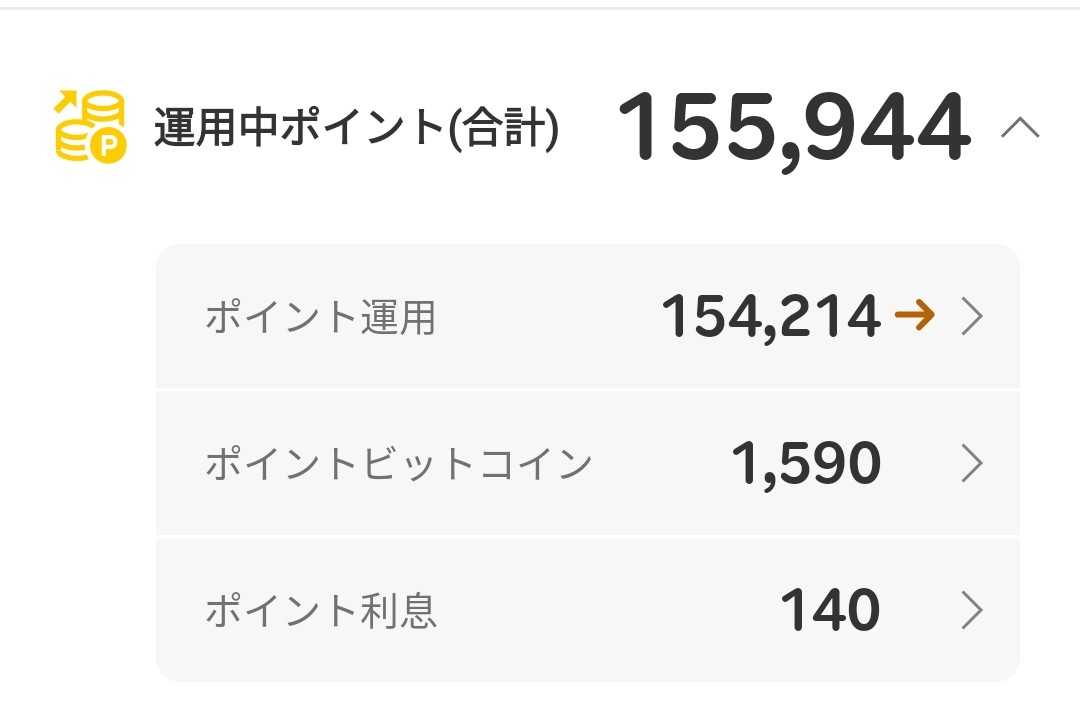1080x703 pixels.
Task: Tap blank area of ポイント運用 row
Action: pyautogui.click(x=548, y=317)
